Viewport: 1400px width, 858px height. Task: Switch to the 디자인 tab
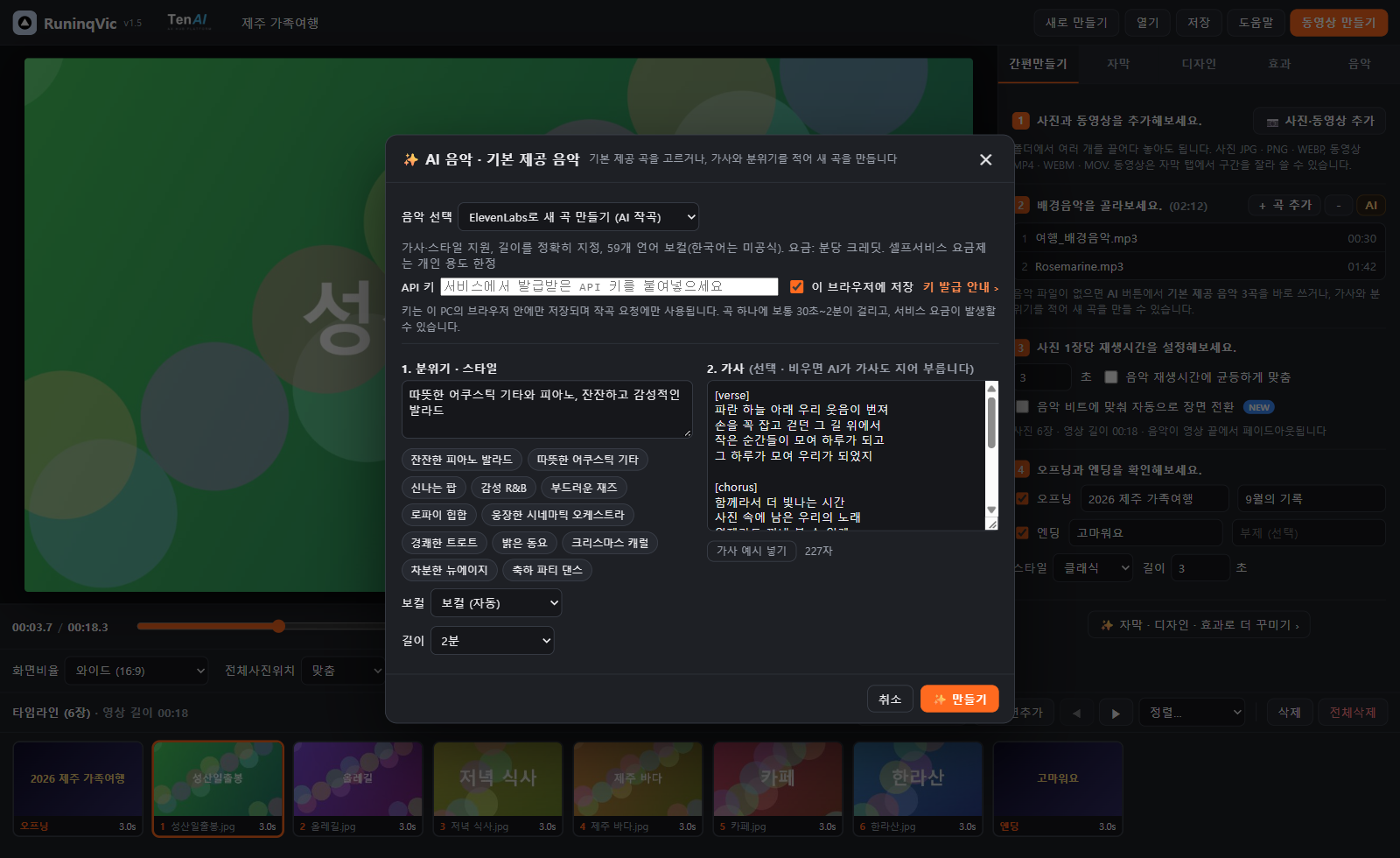(1199, 64)
